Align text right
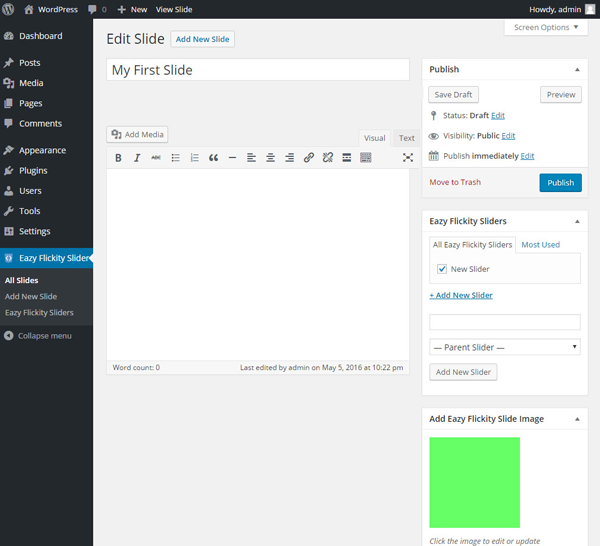Image resolution: width=600 pixels, height=546 pixels. click(290, 158)
